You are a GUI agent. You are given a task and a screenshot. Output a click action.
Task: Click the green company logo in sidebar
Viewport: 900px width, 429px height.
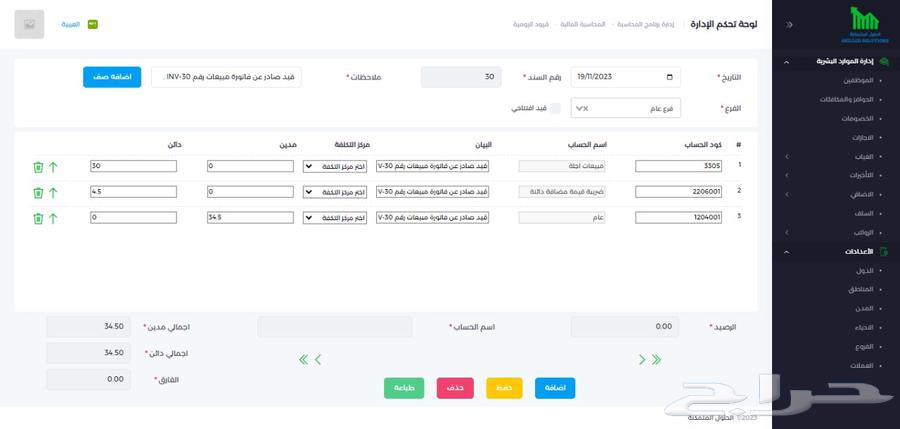coord(864,25)
